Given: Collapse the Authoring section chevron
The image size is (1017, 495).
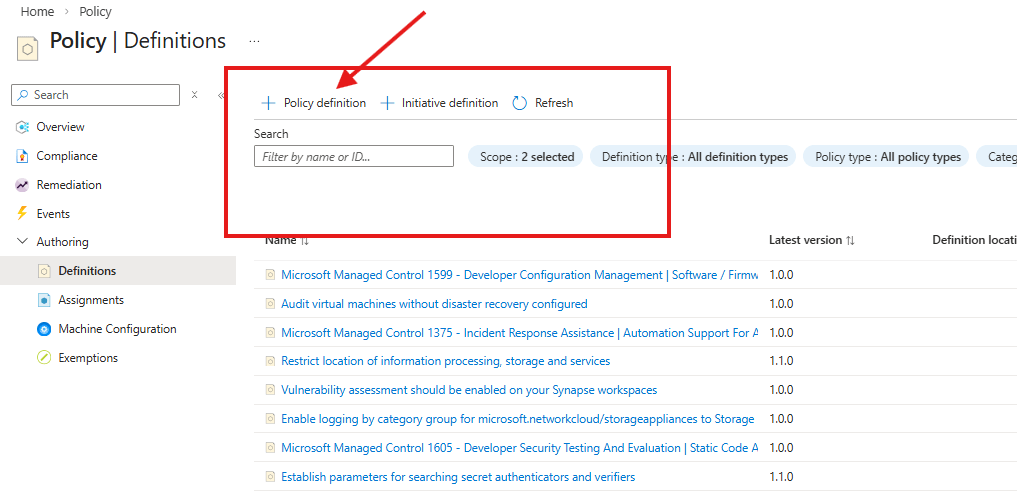Looking at the screenshot, I should (x=22, y=242).
